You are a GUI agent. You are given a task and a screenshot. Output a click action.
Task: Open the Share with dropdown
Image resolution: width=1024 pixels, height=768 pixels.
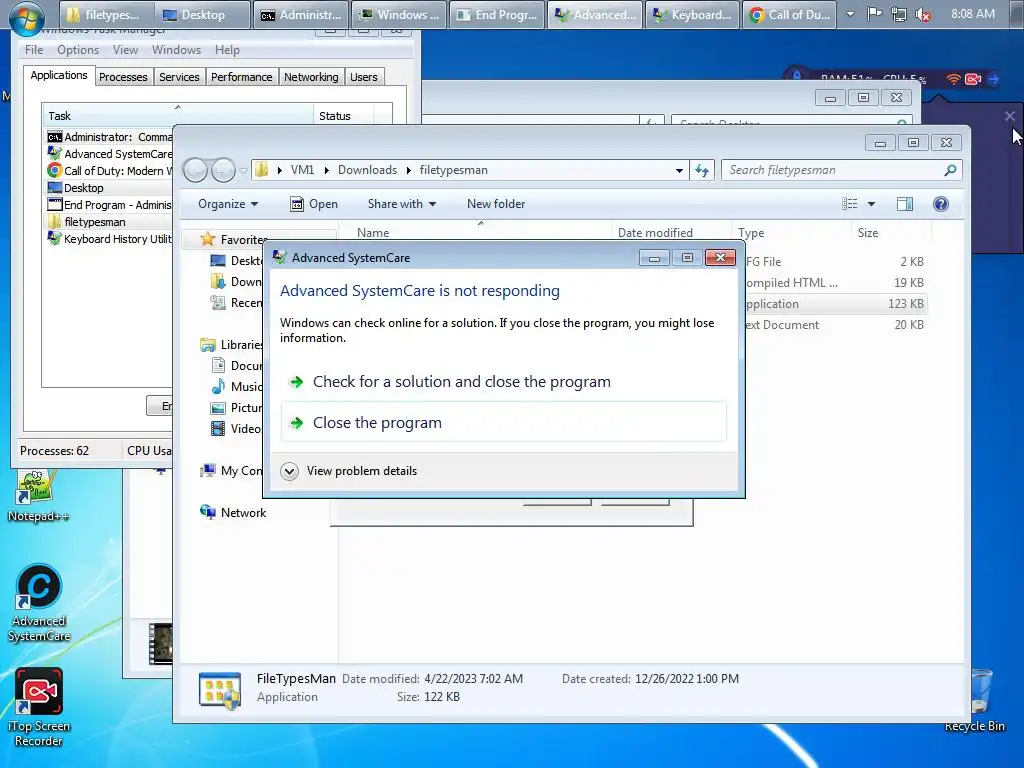401,204
